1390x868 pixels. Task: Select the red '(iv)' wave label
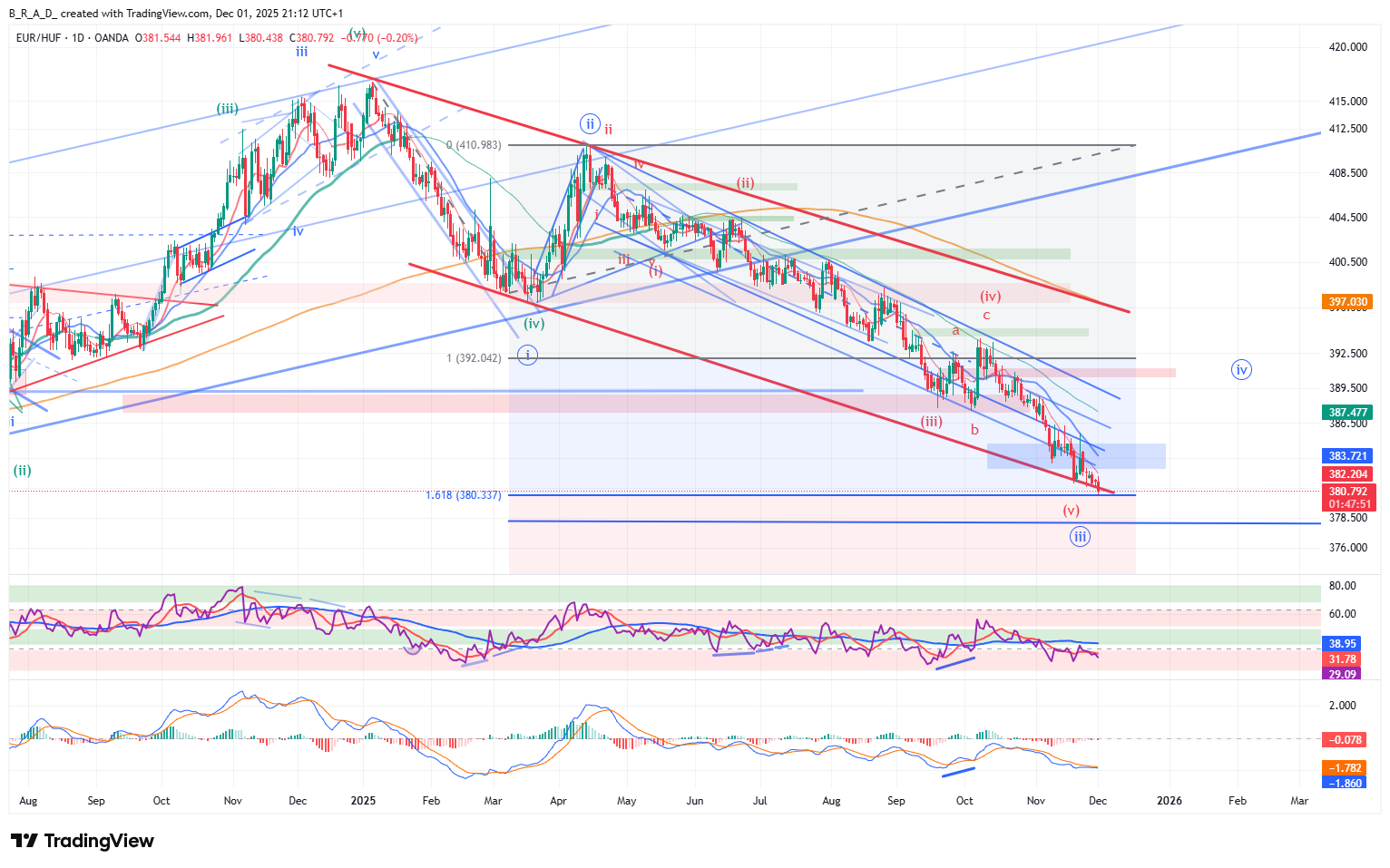pos(990,297)
